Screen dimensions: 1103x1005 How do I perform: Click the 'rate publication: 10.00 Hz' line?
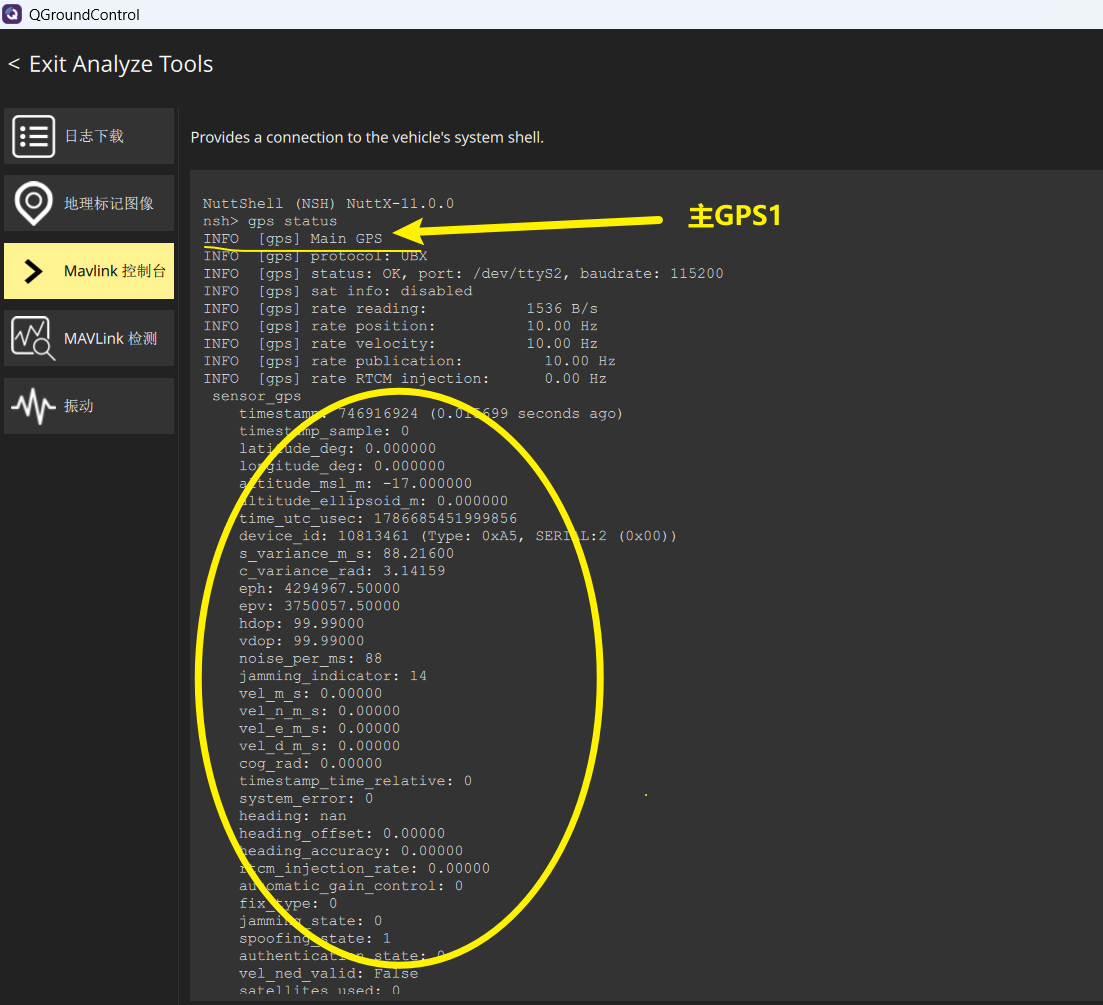click(409, 361)
